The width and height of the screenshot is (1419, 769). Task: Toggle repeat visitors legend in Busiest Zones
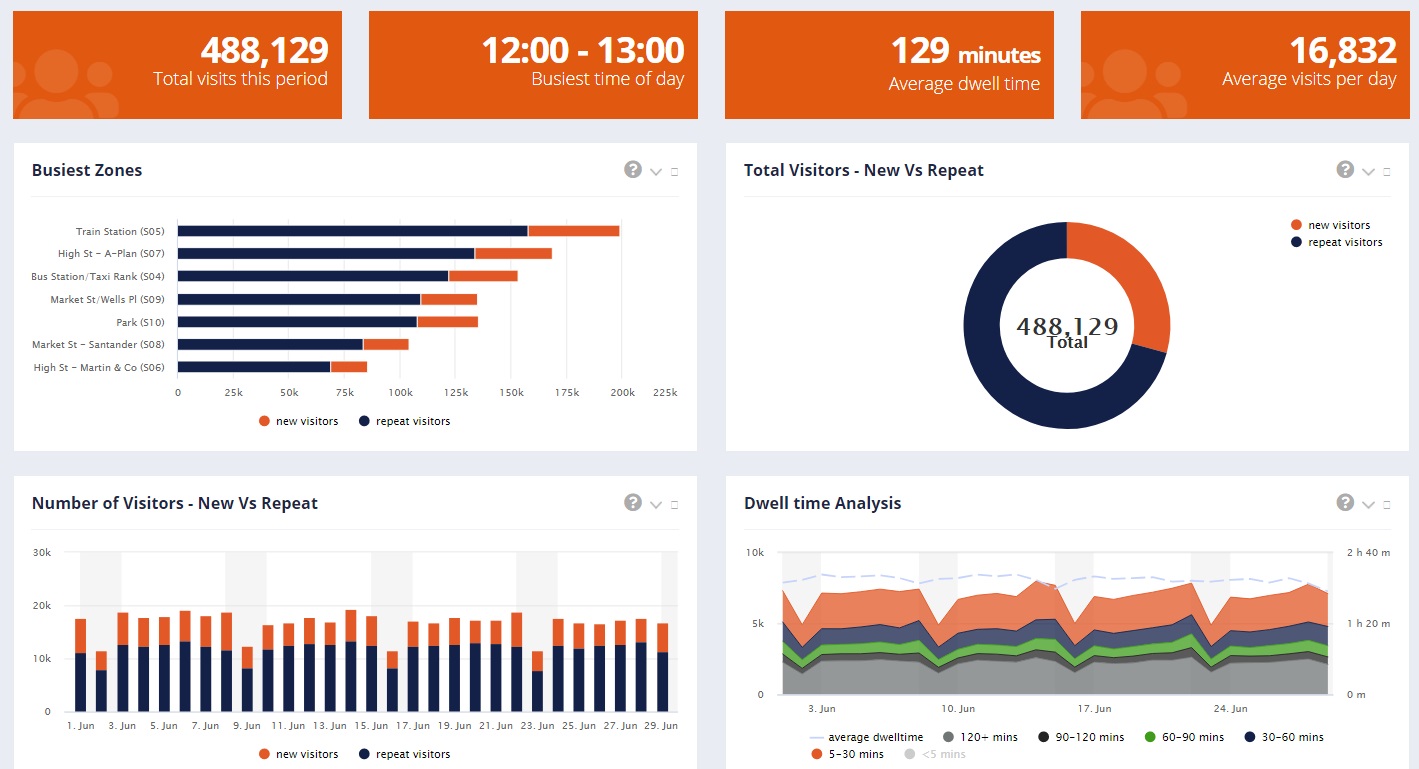(x=405, y=421)
